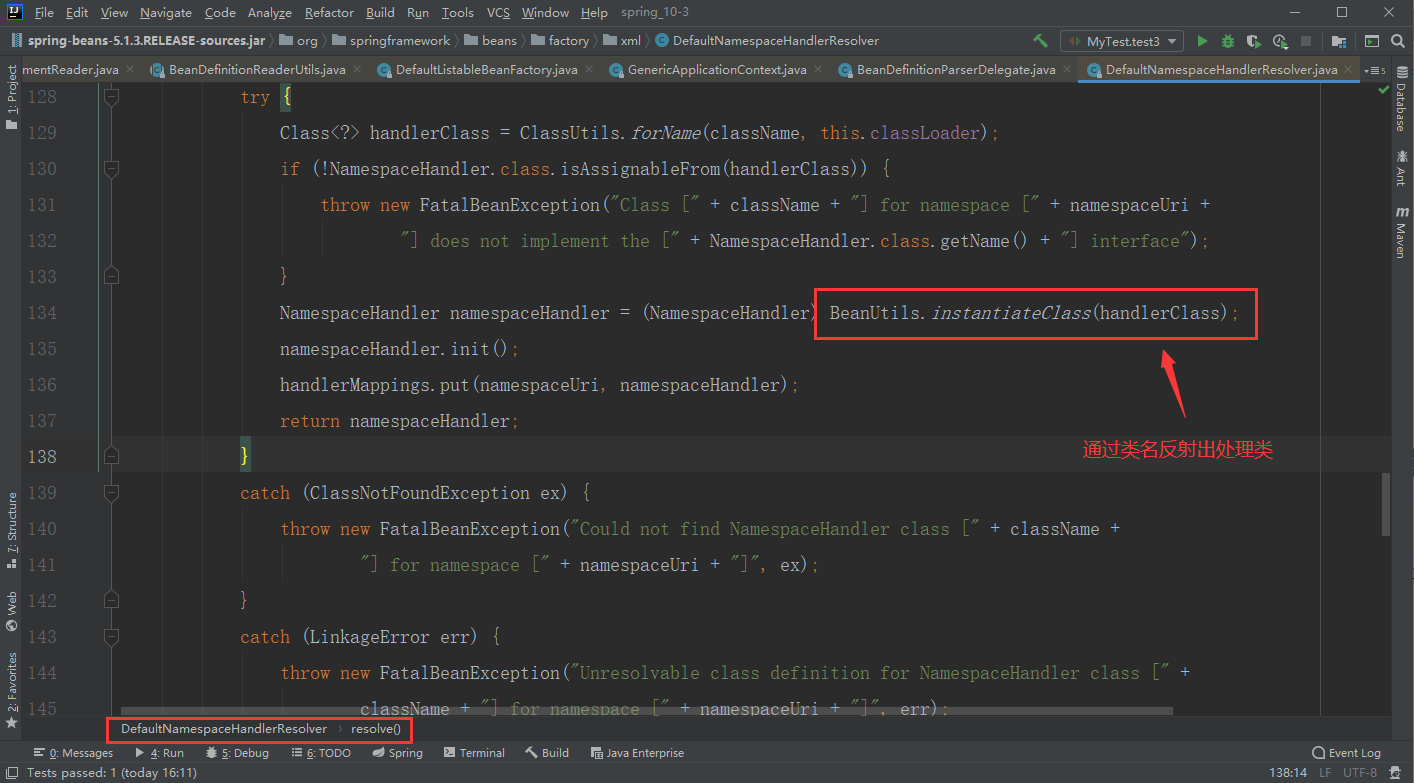The image size is (1414, 783).
Task: Change the UTF-8 file encoding
Action: click(x=1360, y=773)
